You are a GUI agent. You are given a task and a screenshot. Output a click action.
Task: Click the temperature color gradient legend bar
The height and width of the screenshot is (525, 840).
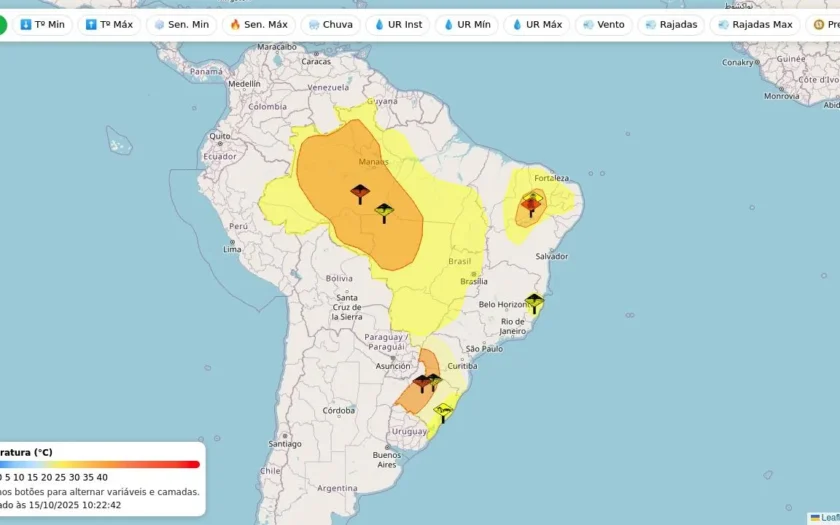pos(100,464)
